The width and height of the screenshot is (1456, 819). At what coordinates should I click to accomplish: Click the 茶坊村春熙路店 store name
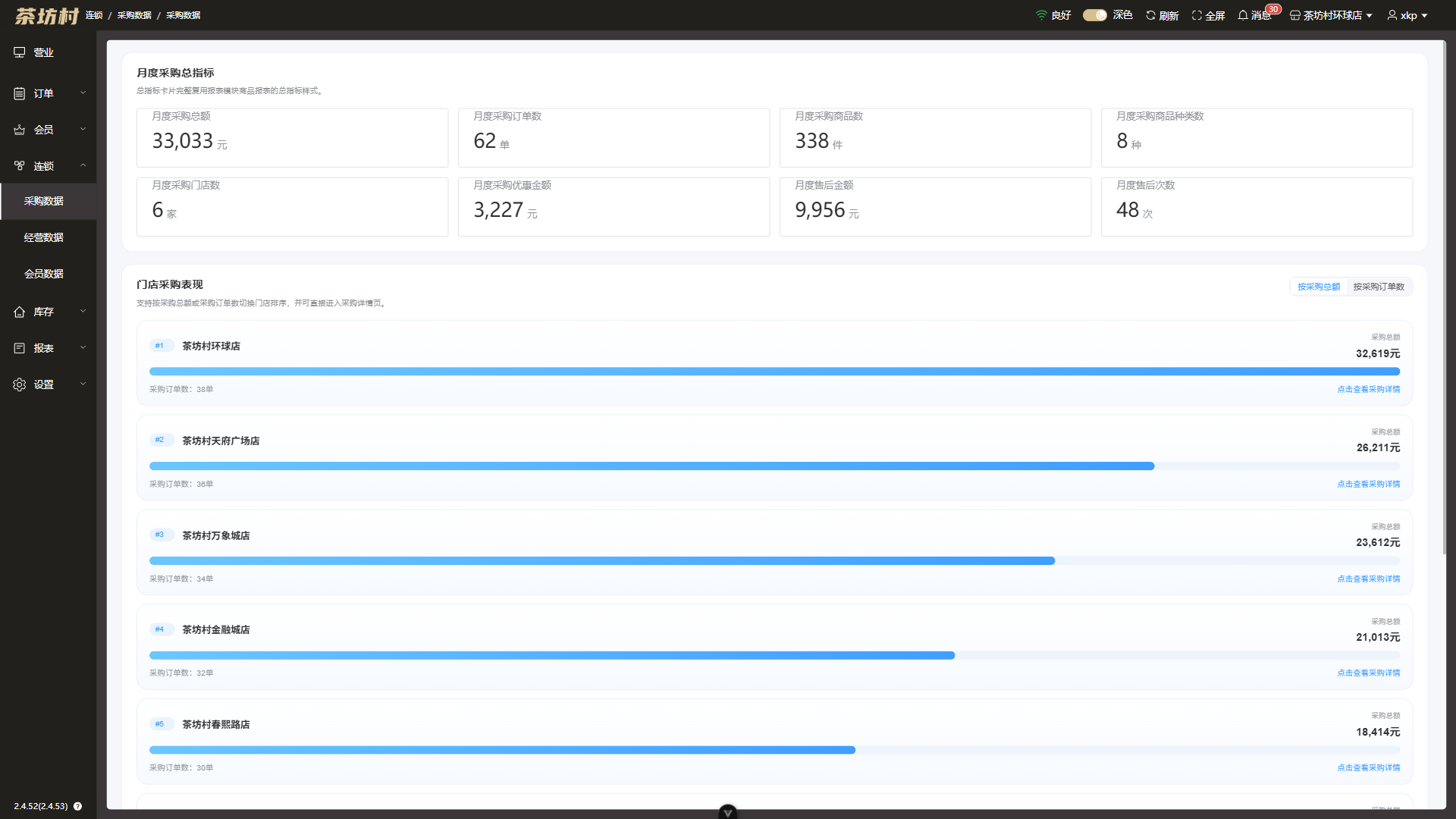tap(215, 724)
